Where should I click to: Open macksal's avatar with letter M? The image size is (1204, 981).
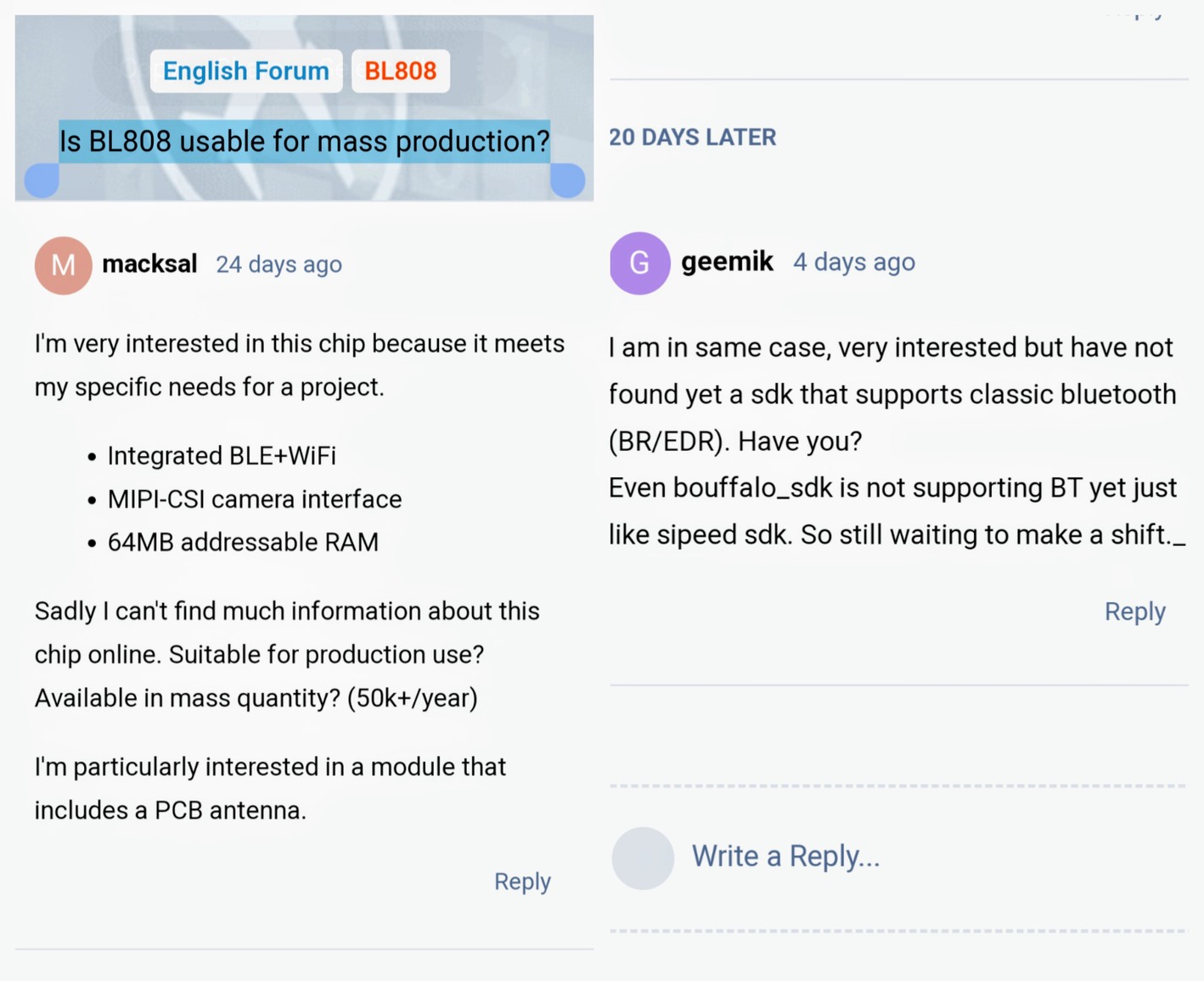coord(63,265)
